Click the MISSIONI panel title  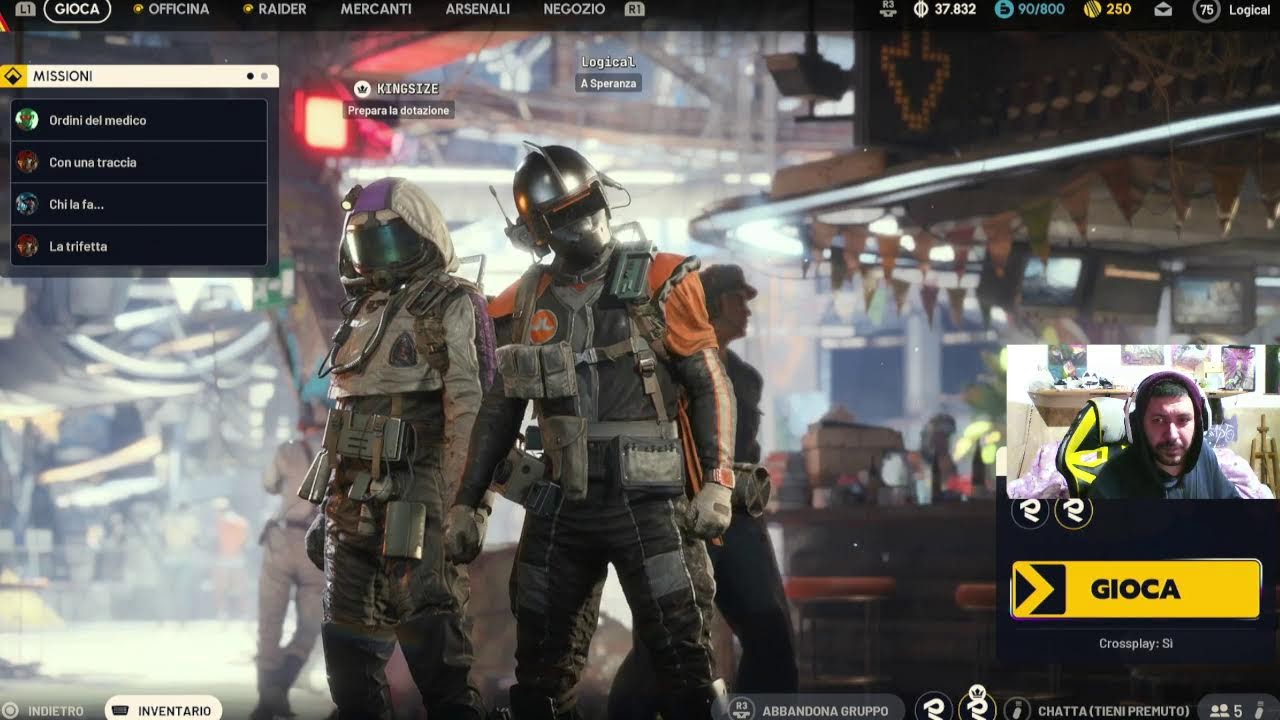point(62,76)
